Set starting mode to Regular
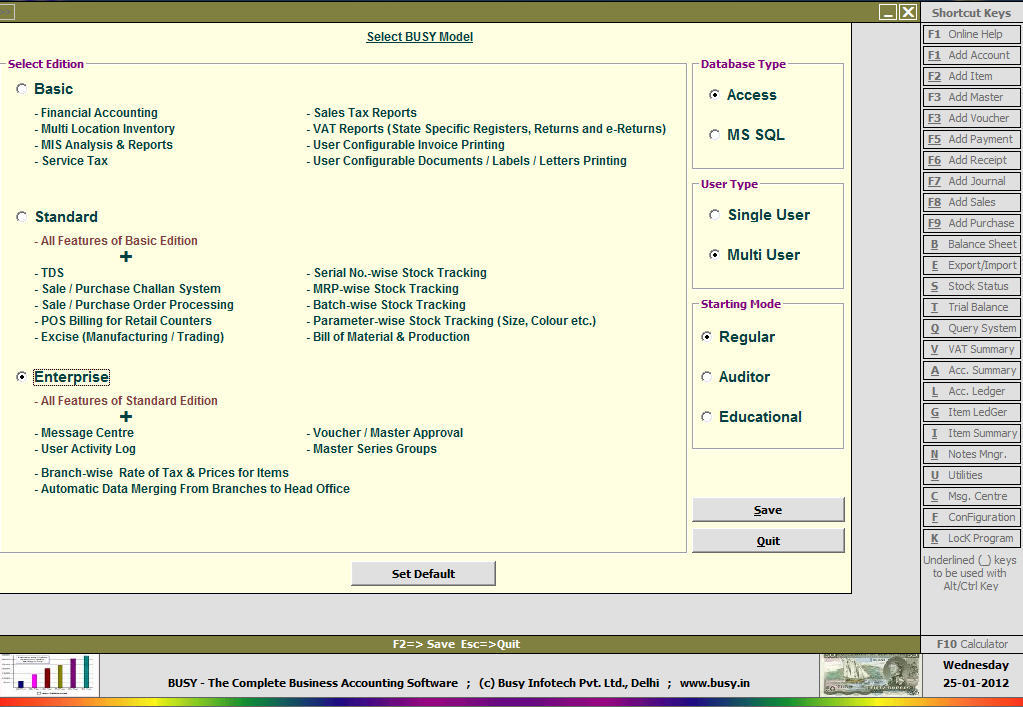 click(x=707, y=337)
